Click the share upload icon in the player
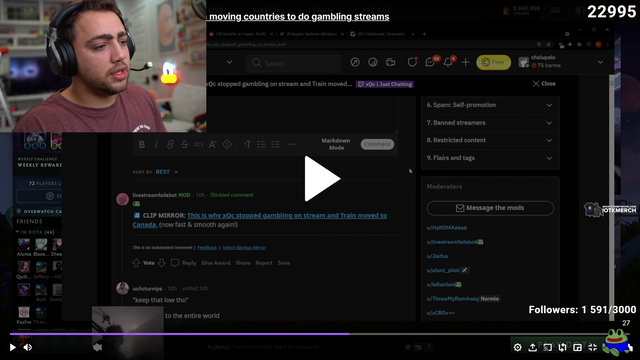This screenshot has height=360, width=640. (533, 347)
